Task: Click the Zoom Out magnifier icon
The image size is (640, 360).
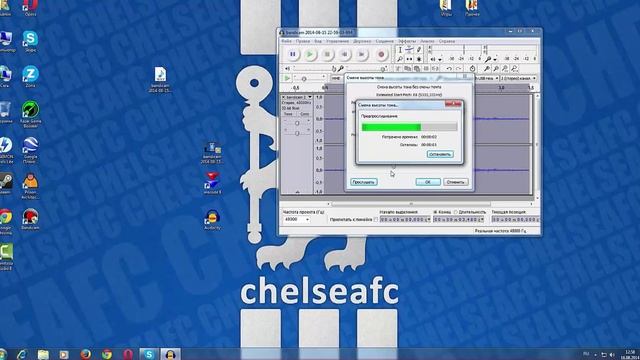Action: coord(496,69)
